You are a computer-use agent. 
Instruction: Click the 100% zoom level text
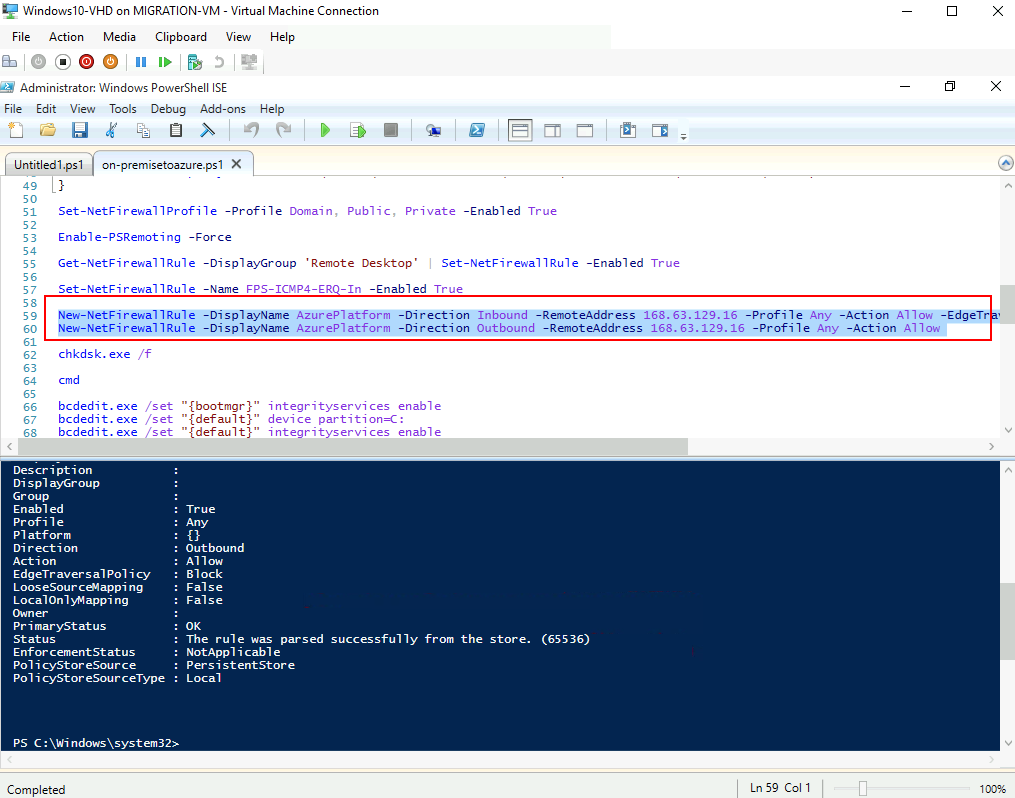pos(992,788)
